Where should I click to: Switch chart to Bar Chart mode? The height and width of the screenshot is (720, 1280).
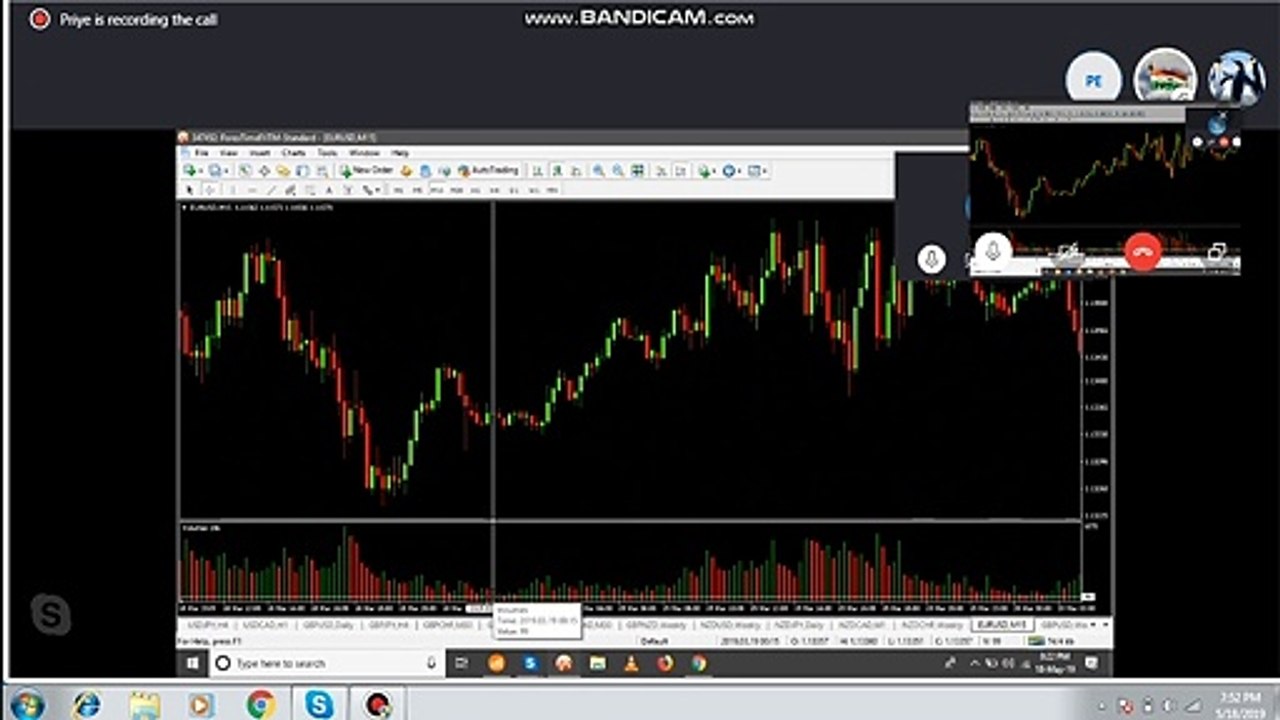538,171
